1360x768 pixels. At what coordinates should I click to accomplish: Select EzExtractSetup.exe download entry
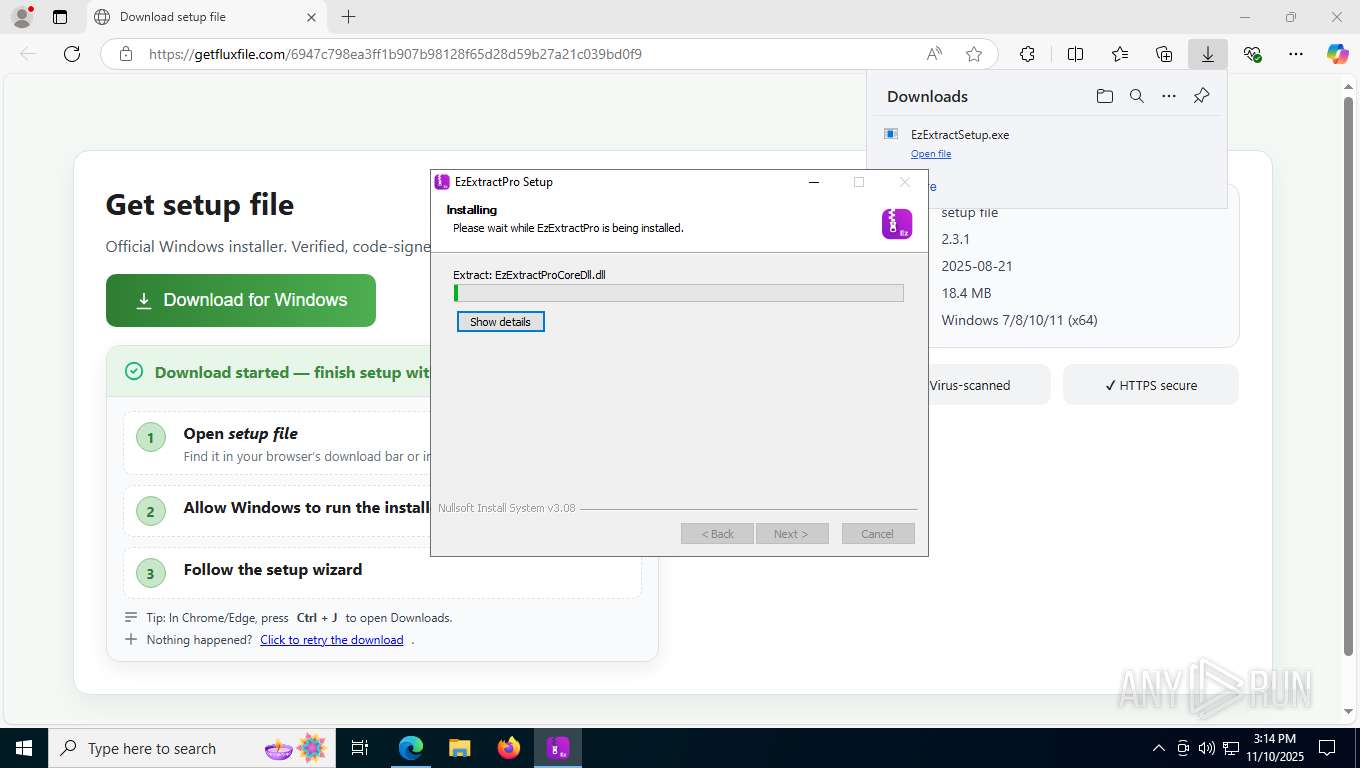(x=1046, y=144)
